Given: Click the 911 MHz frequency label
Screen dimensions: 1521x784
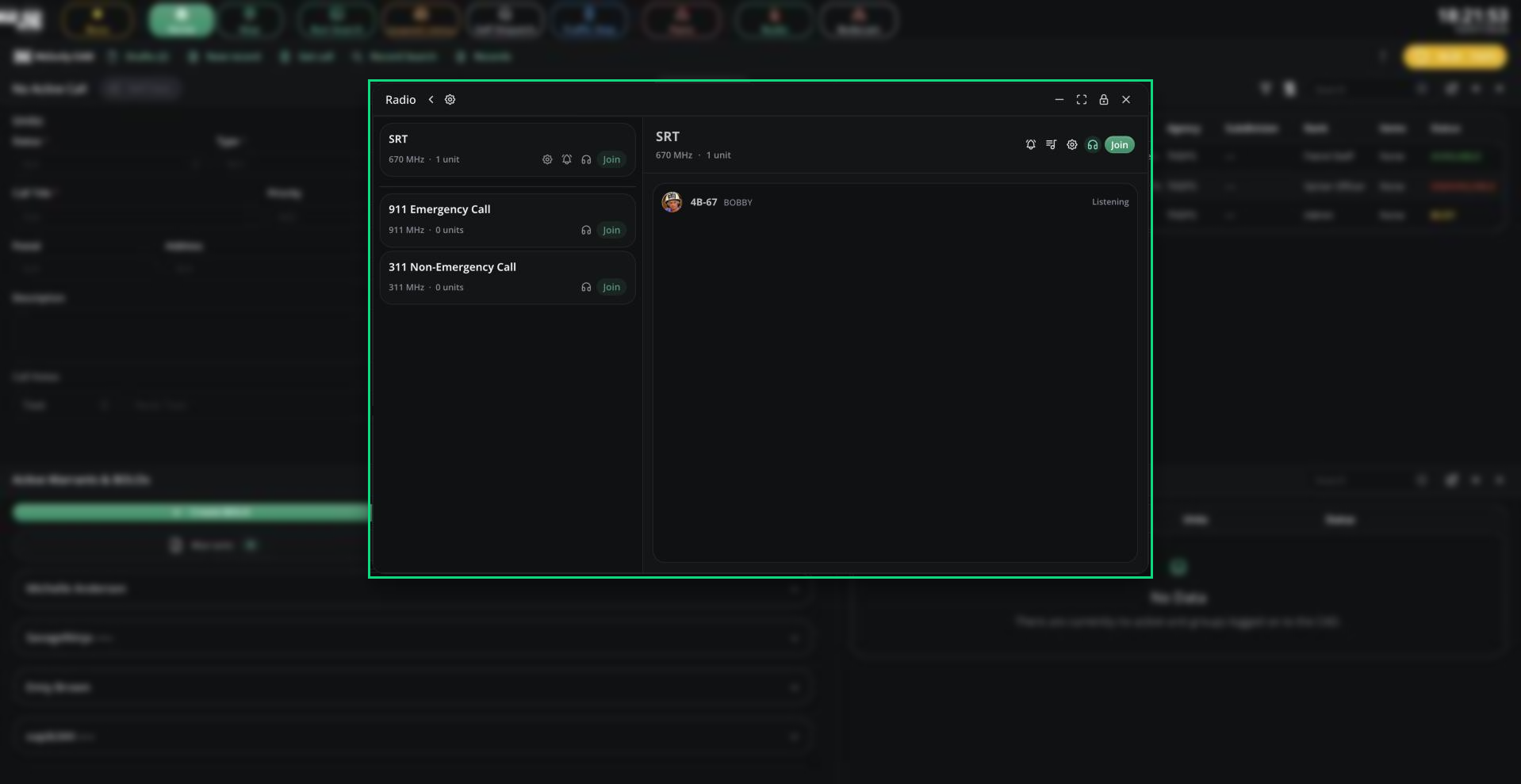Looking at the screenshot, I should tap(406, 230).
